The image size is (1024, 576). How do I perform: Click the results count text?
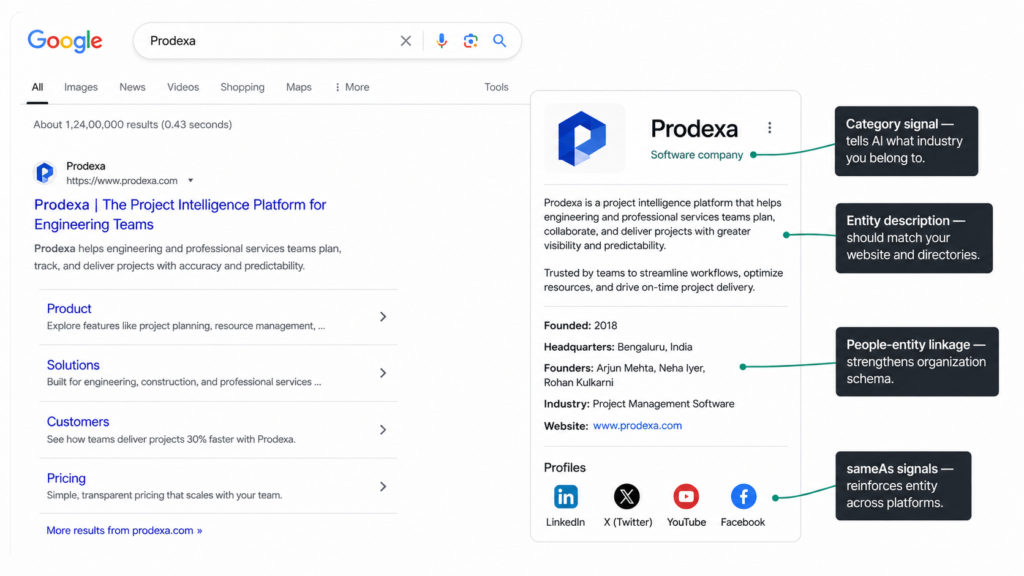click(133, 125)
